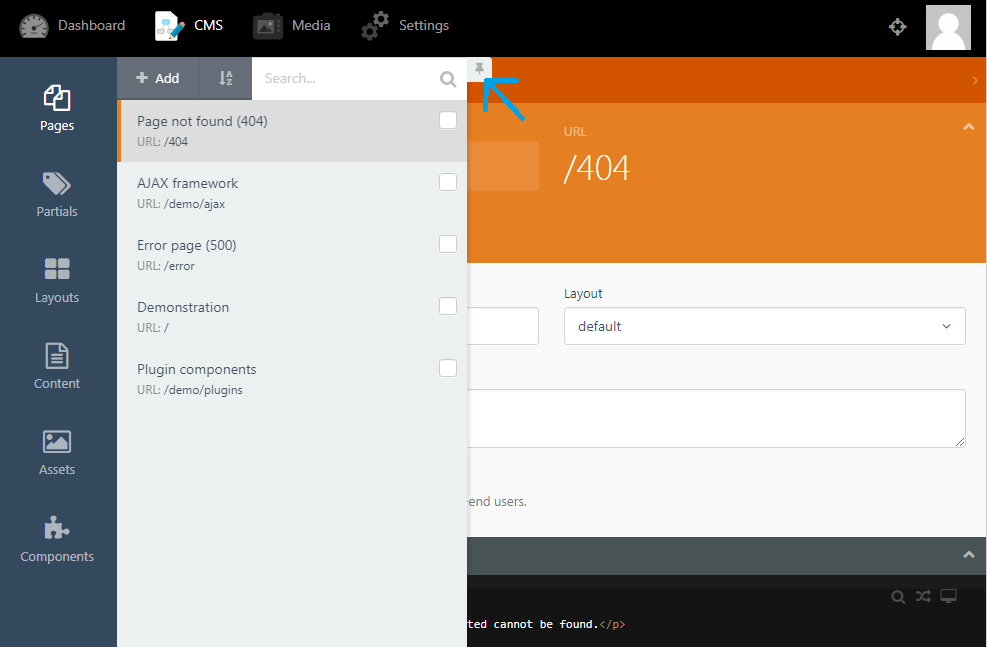
Task: Collapse the orange URL header section
Action: click(968, 127)
